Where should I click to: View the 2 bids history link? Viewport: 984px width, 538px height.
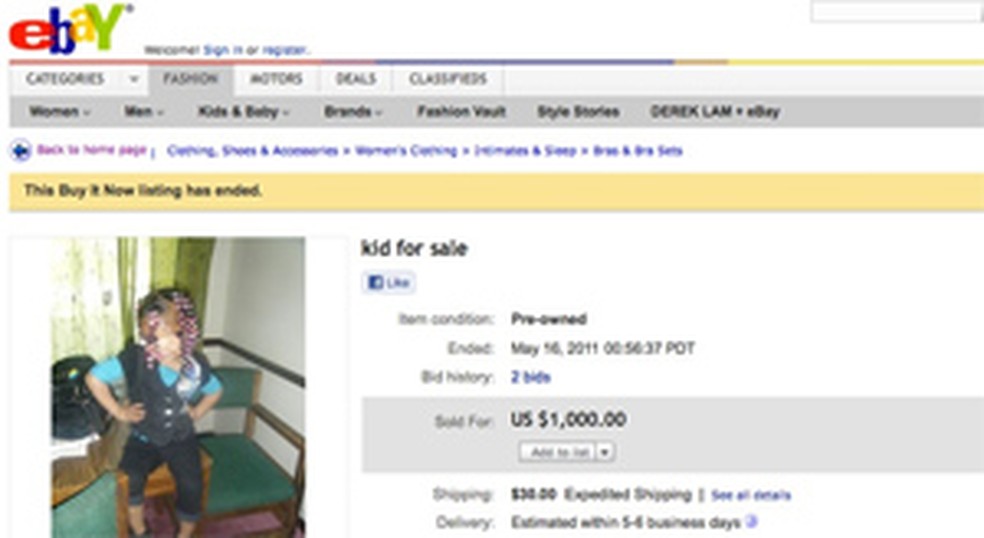pos(530,377)
